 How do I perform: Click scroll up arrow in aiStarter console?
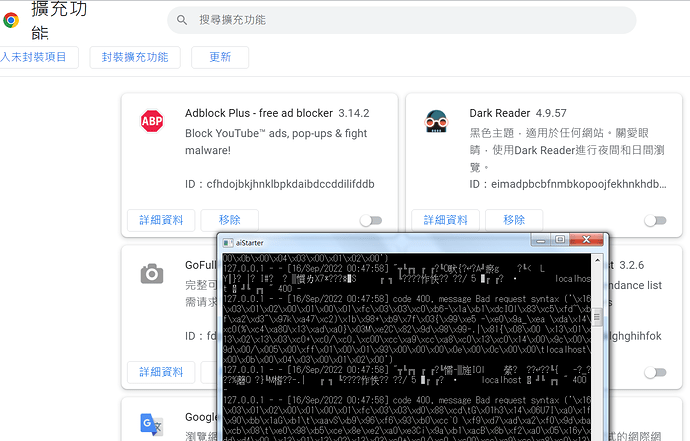click(x=597, y=261)
